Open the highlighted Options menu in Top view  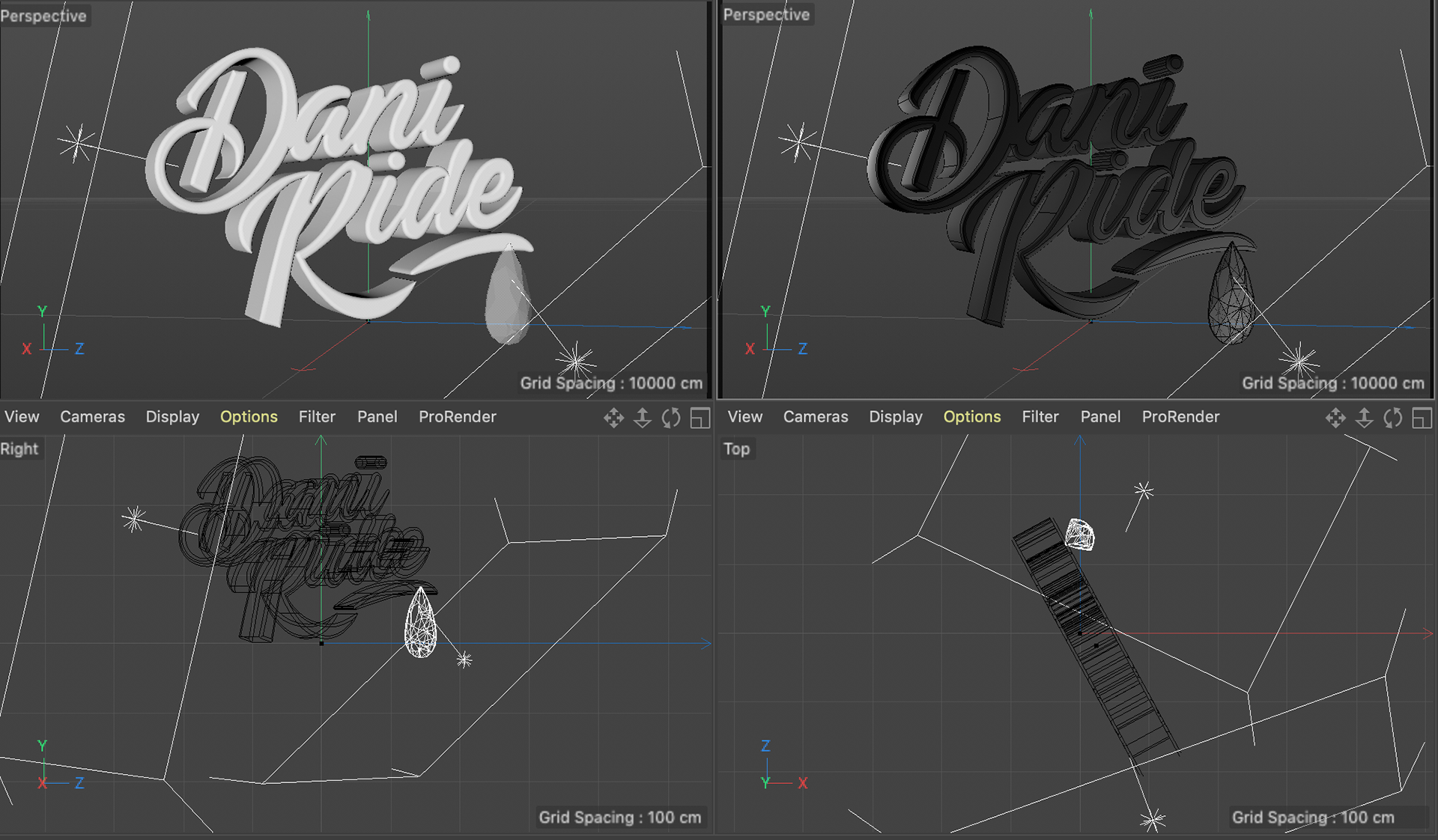click(971, 417)
